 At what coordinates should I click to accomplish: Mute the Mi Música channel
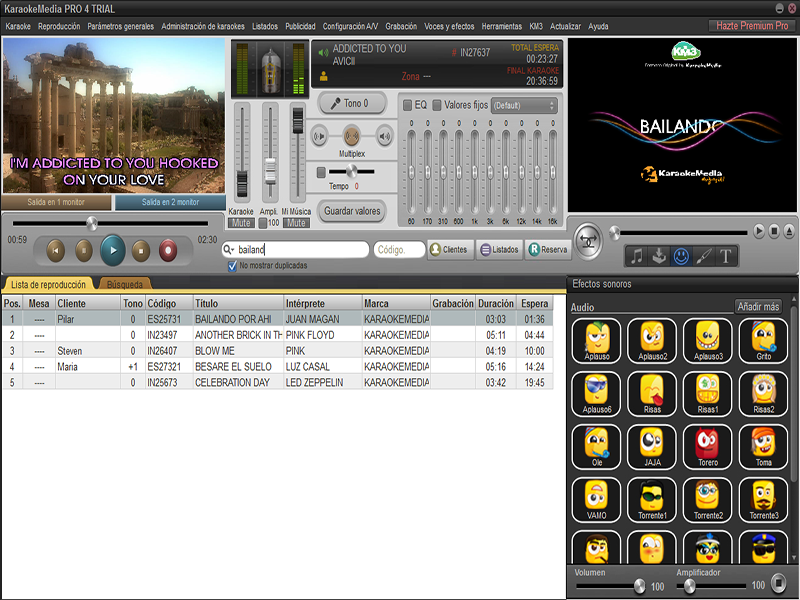[x=296, y=223]
